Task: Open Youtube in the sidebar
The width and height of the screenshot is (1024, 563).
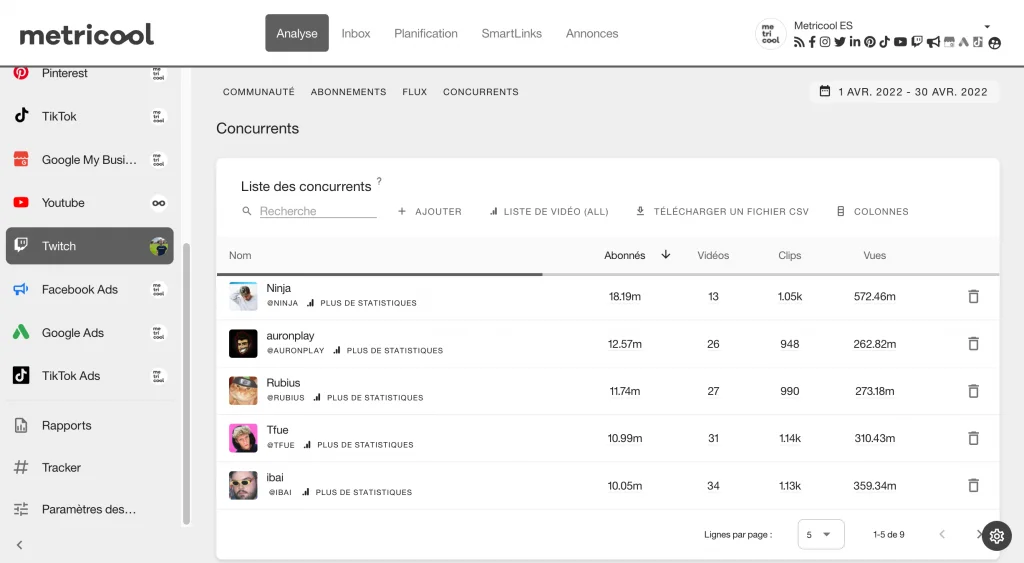Action: pos(89,202)
